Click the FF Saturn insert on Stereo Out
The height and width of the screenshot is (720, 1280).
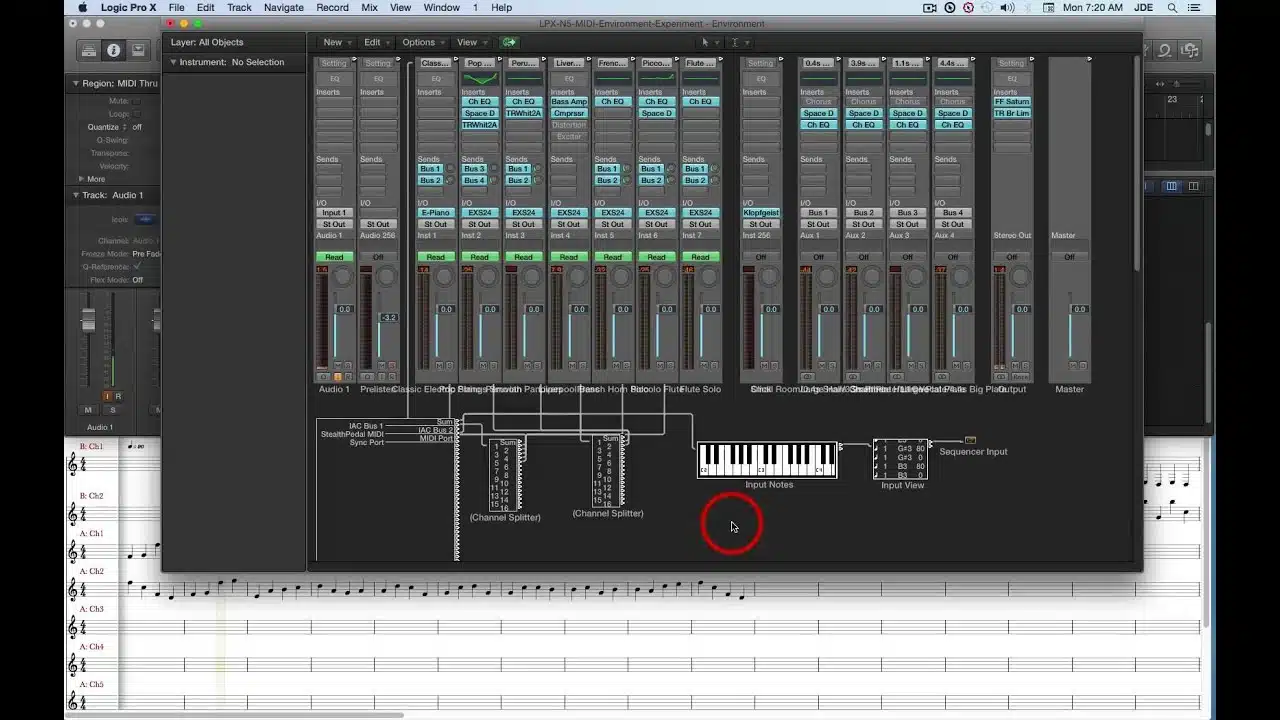(x=1012, y=102)
